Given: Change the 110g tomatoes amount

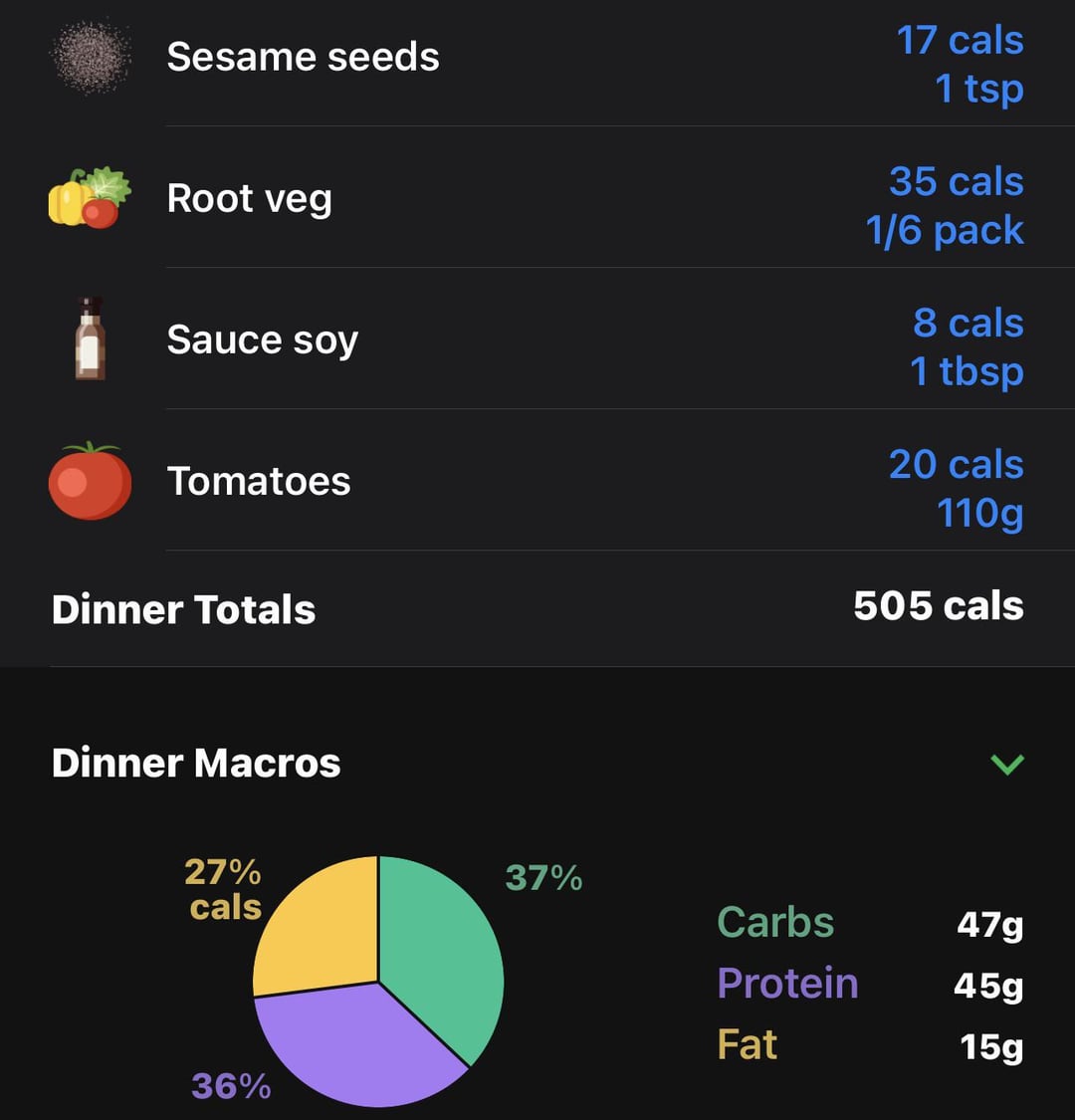Looking at the screenshot, I should (979, 513).
